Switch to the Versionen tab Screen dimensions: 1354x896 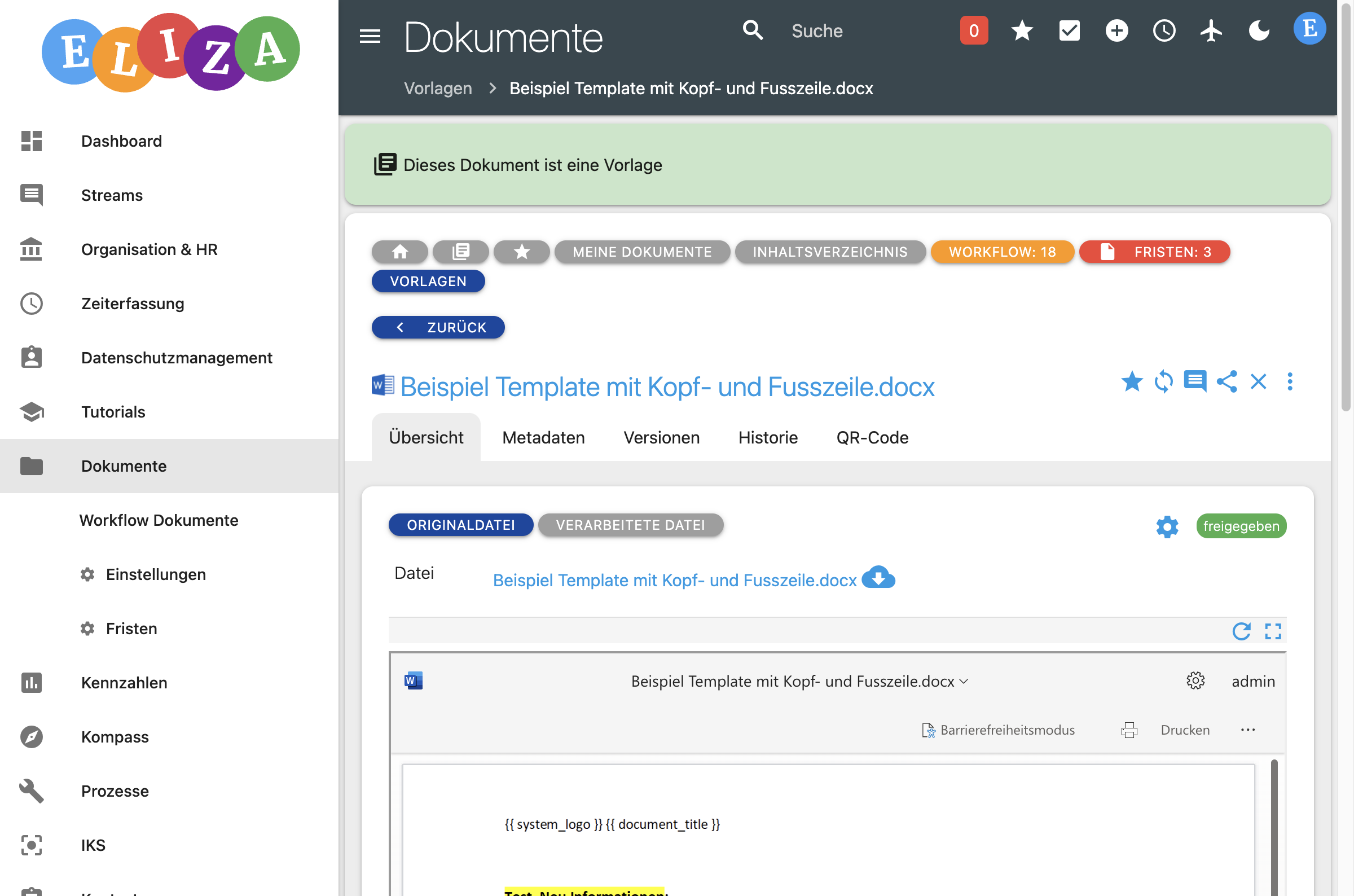coord(662,438)
